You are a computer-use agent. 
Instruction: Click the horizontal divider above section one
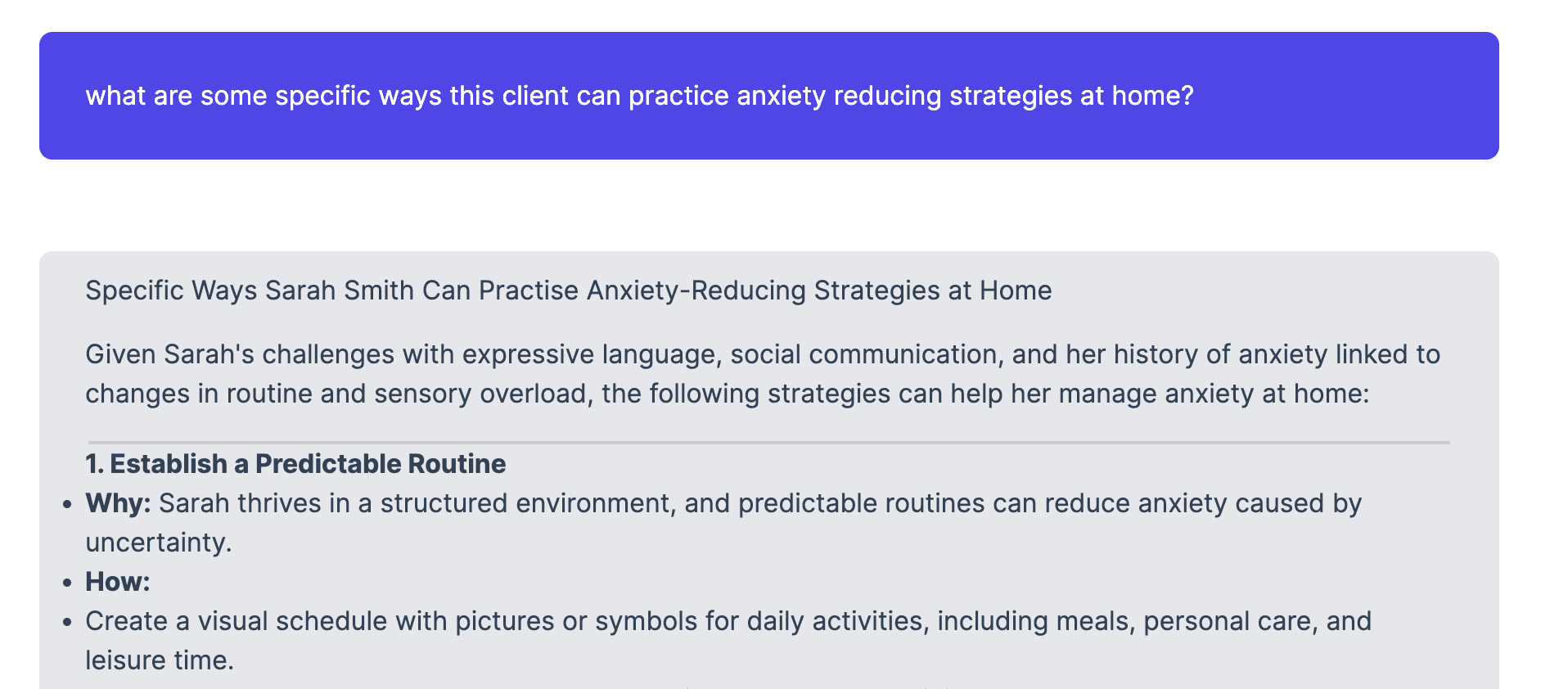tap(768, 442)
